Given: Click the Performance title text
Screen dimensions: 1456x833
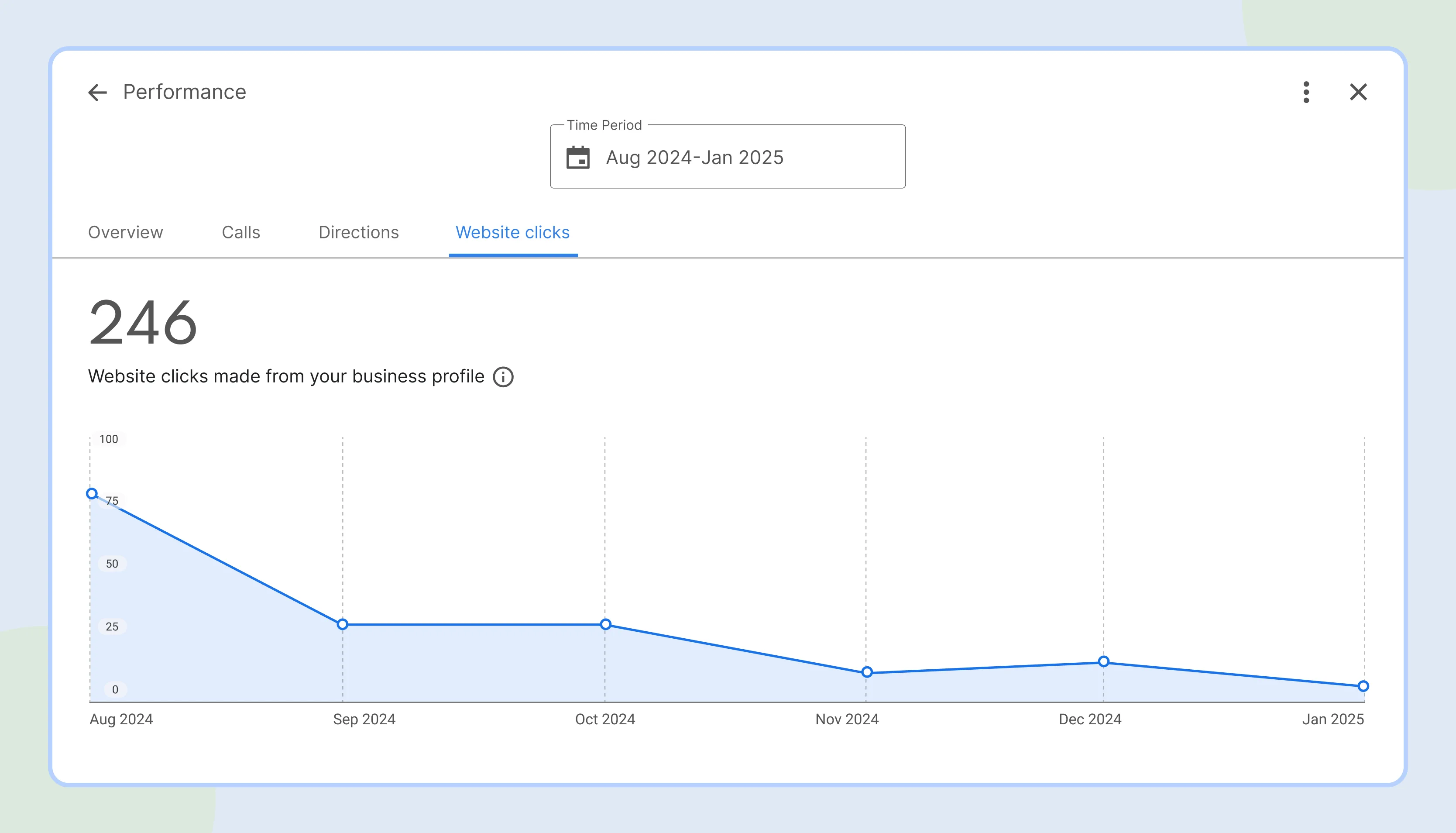Looking at the screenshot, I should click(x=185, y=92).
